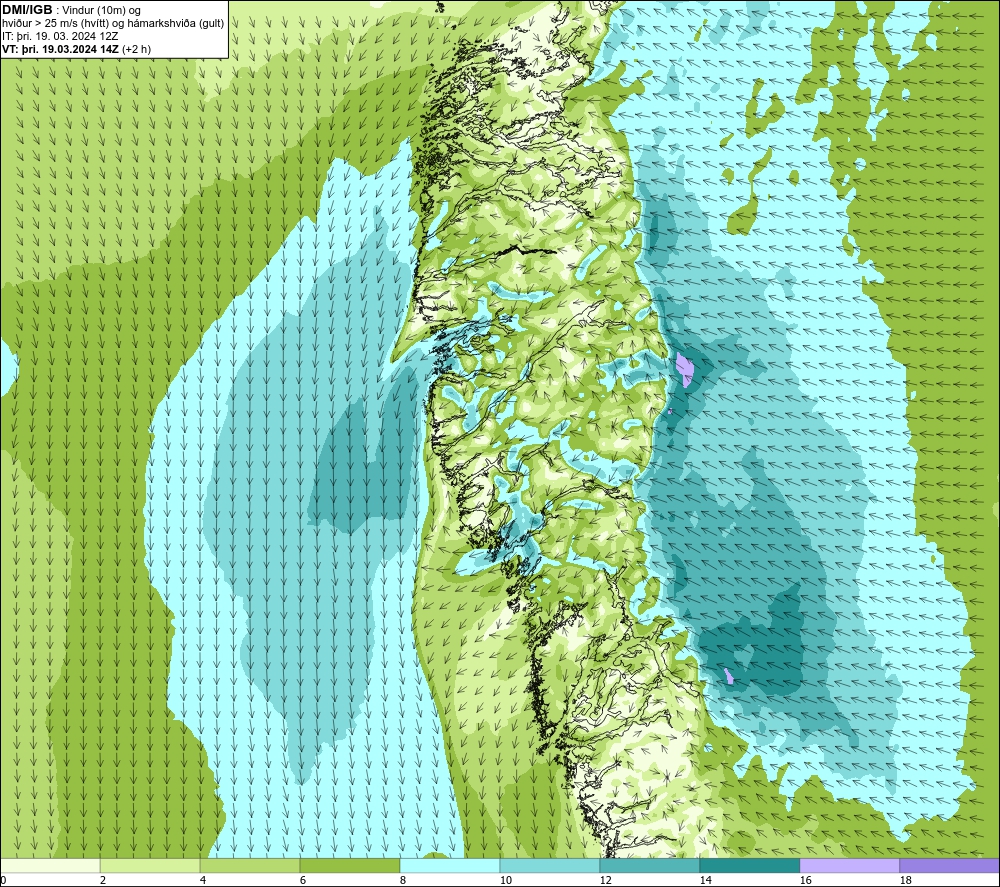Image resolution: width=1000 pixels, height=887 pixels.
Task: Click the light teal 10–12 m/s legend swatch
Action: (x=550, y=865)
